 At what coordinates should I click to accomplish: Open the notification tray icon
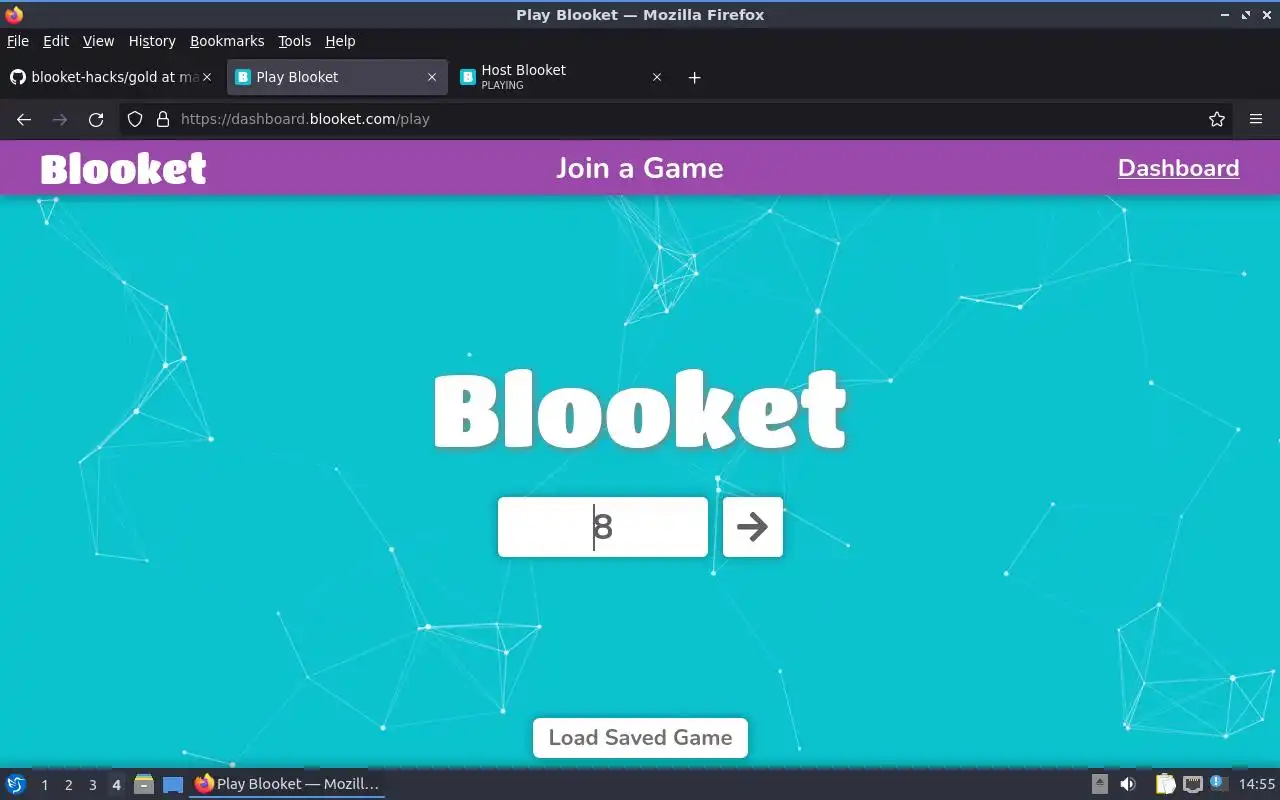coord(1218,783)
